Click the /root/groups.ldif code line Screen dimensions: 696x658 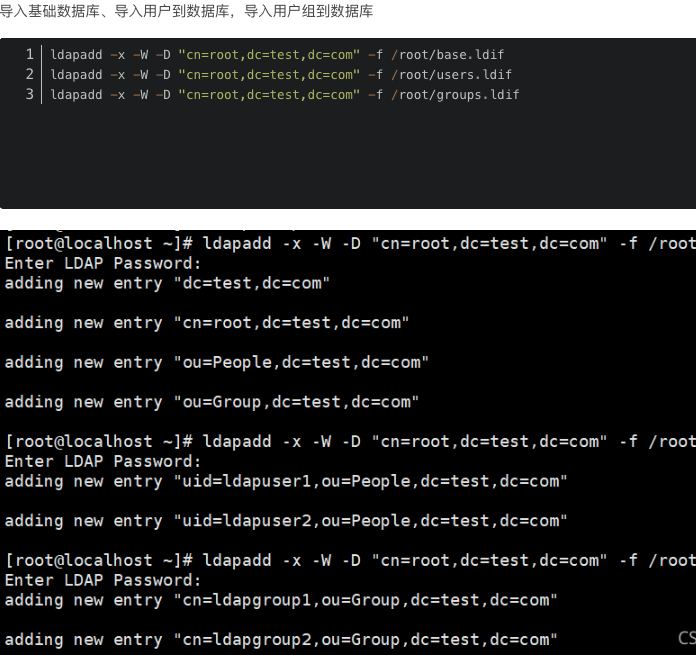[285, 95]
